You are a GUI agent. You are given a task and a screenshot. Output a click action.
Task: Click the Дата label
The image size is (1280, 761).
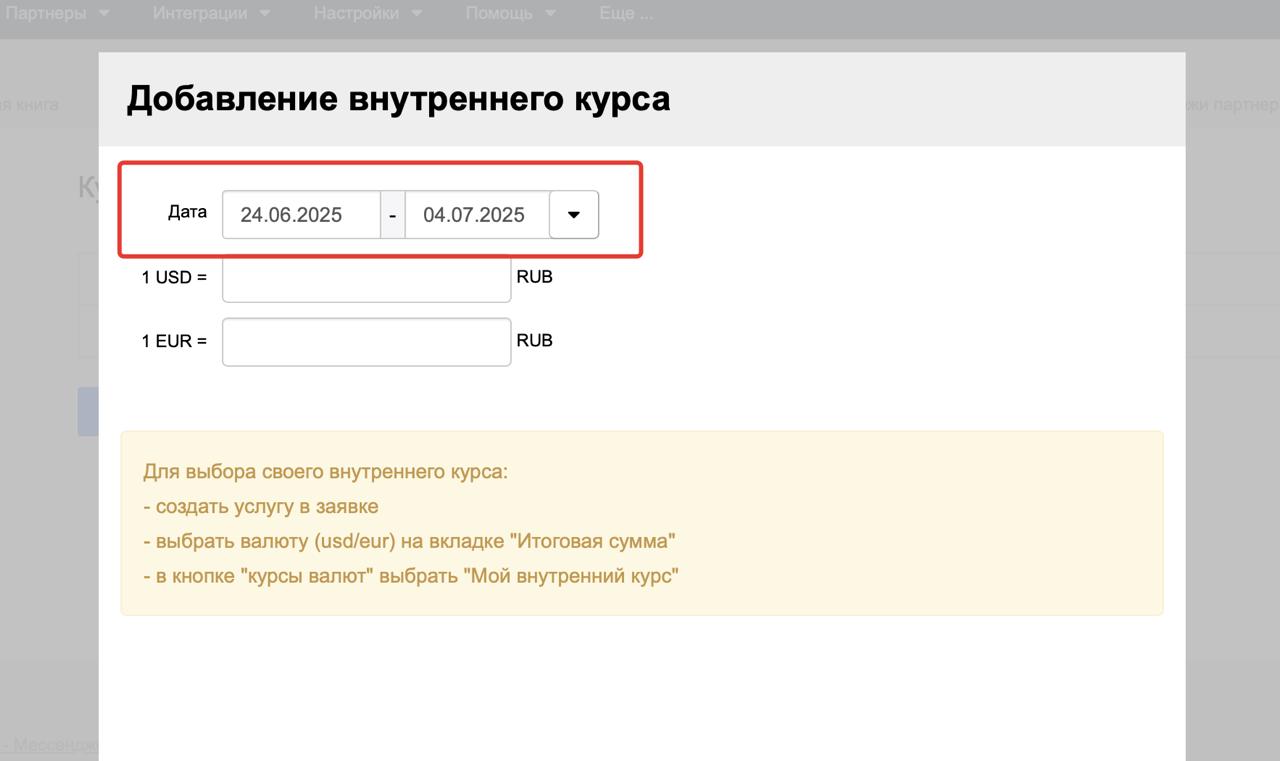[x=188, y=212]
